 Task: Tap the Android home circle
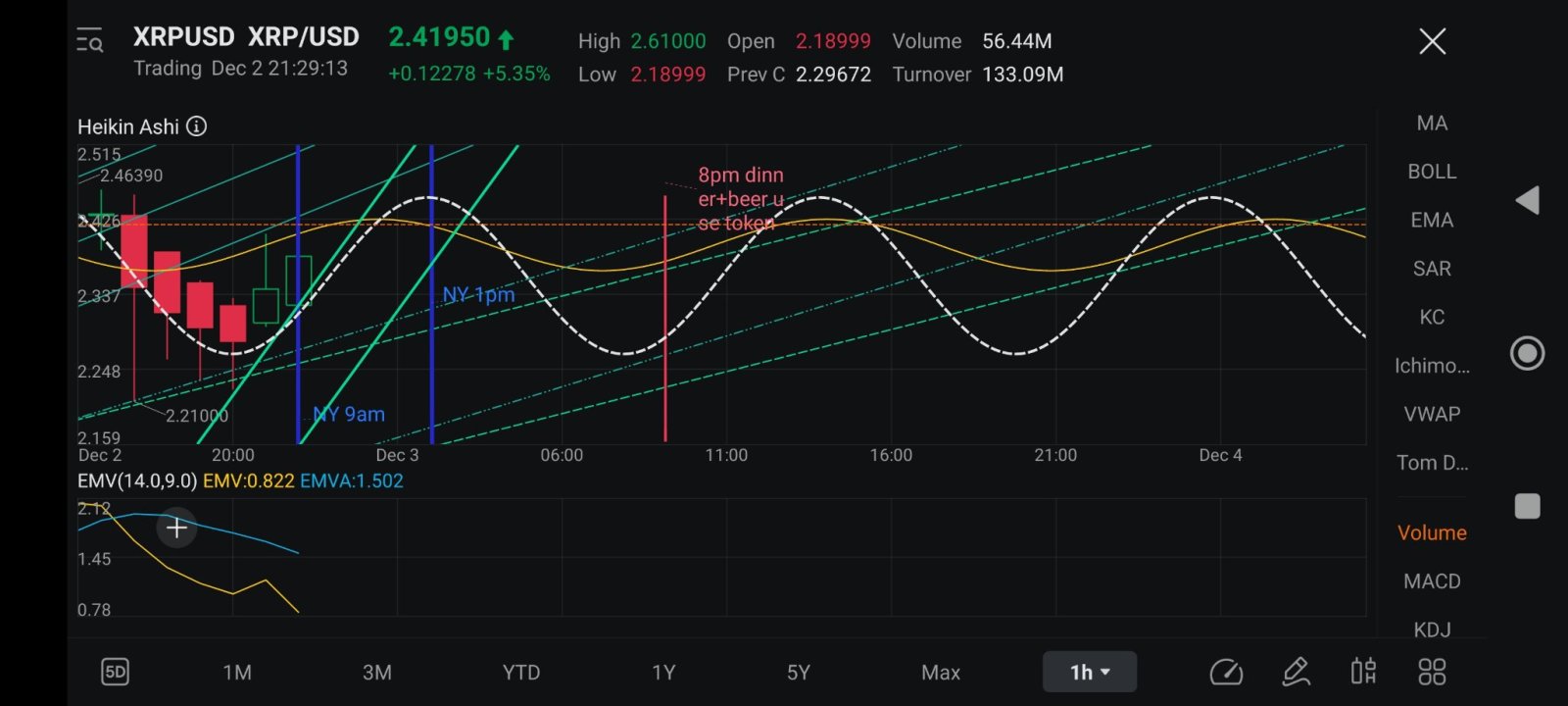[1527, 353]
